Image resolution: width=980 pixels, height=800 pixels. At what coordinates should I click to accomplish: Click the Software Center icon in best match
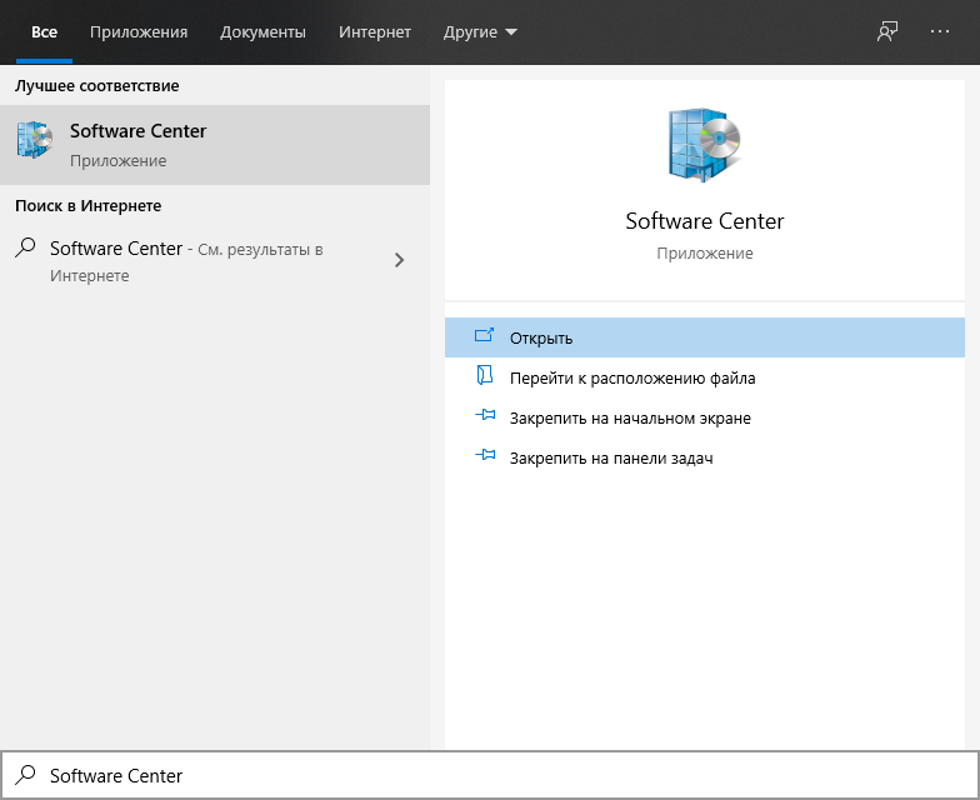[34, 140]
